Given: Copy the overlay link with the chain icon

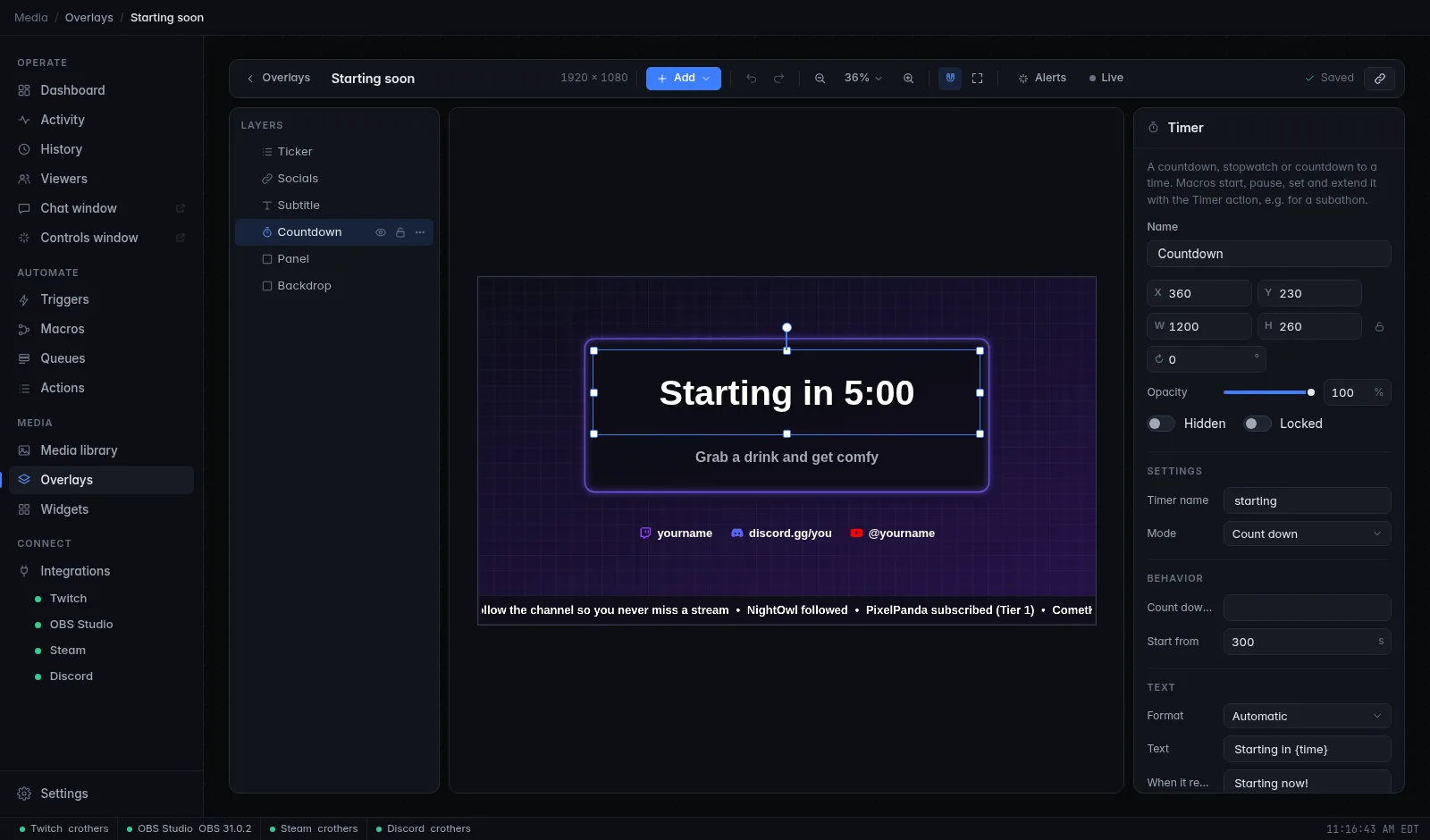Looking at the screenshot, I should [1380, 79].
